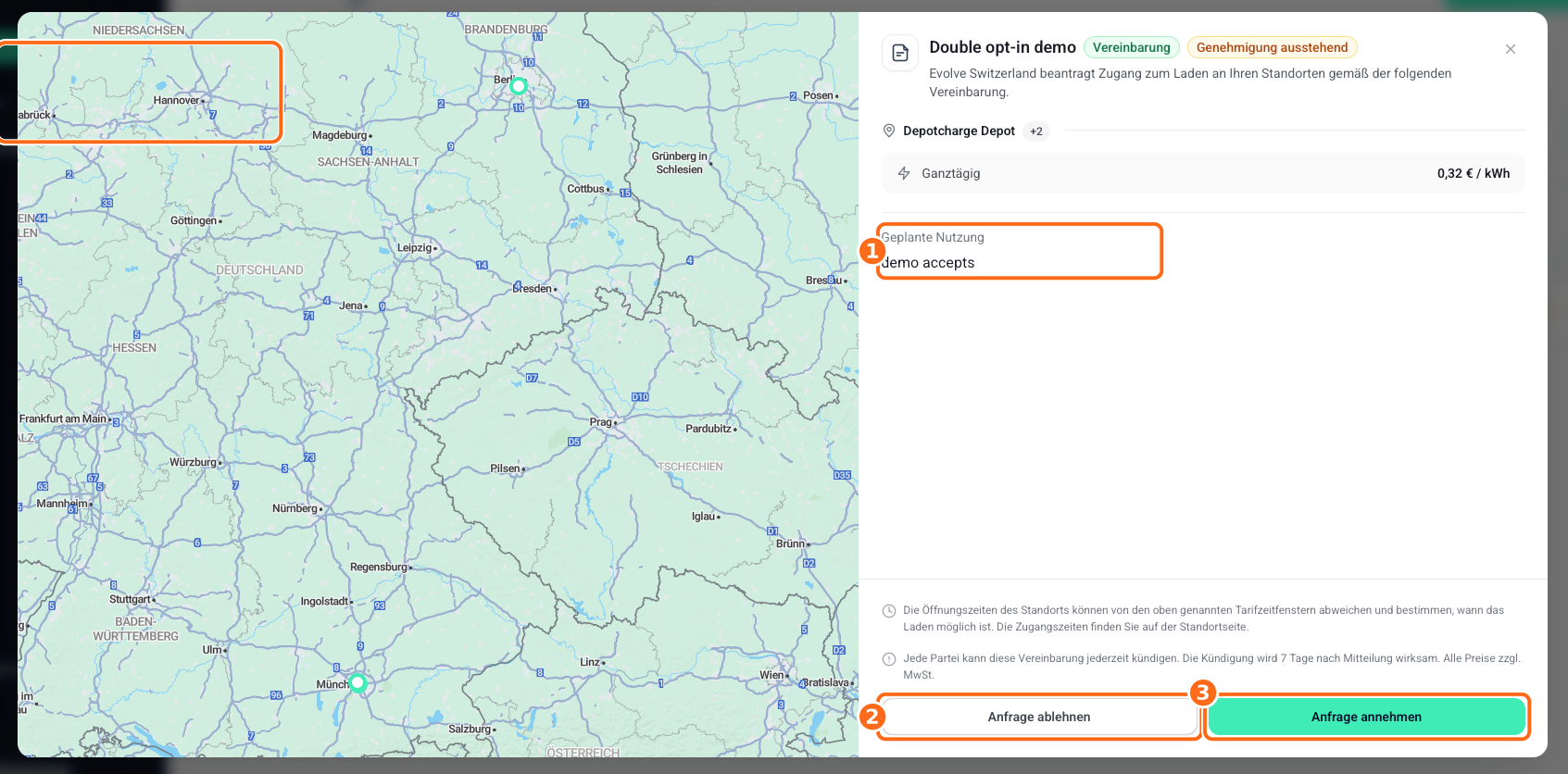
Task: Click the Double opt-in demo title
Action: tap(1002, 47)
